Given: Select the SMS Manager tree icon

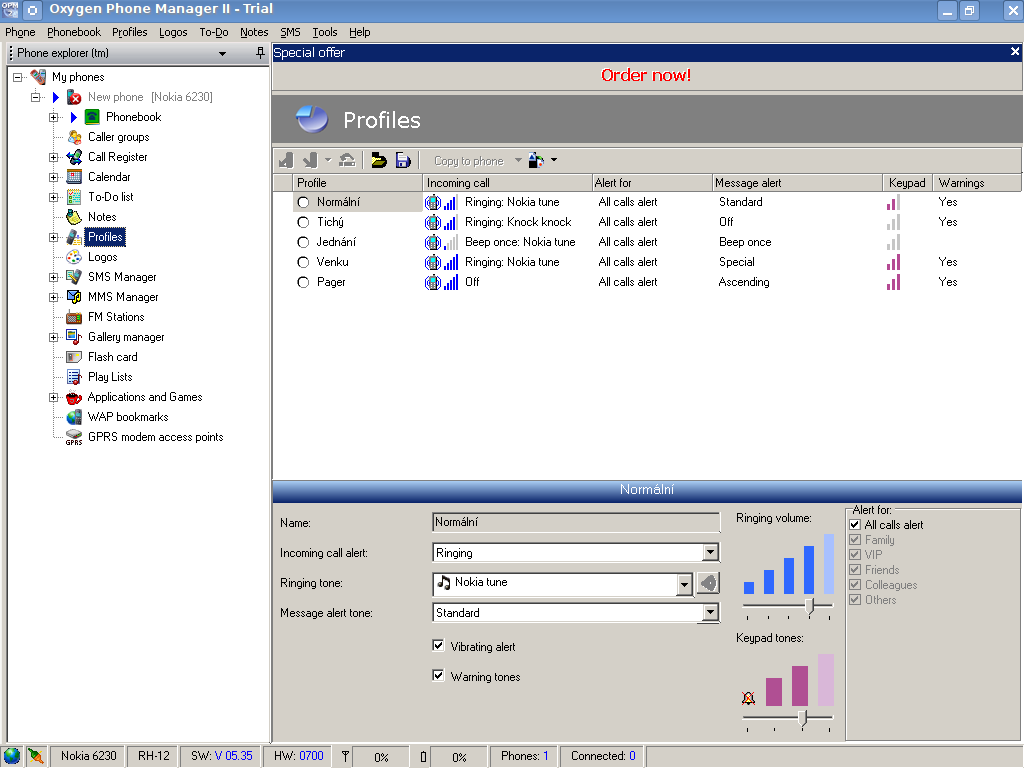Looking at the screenshot, I should point(74,277).
